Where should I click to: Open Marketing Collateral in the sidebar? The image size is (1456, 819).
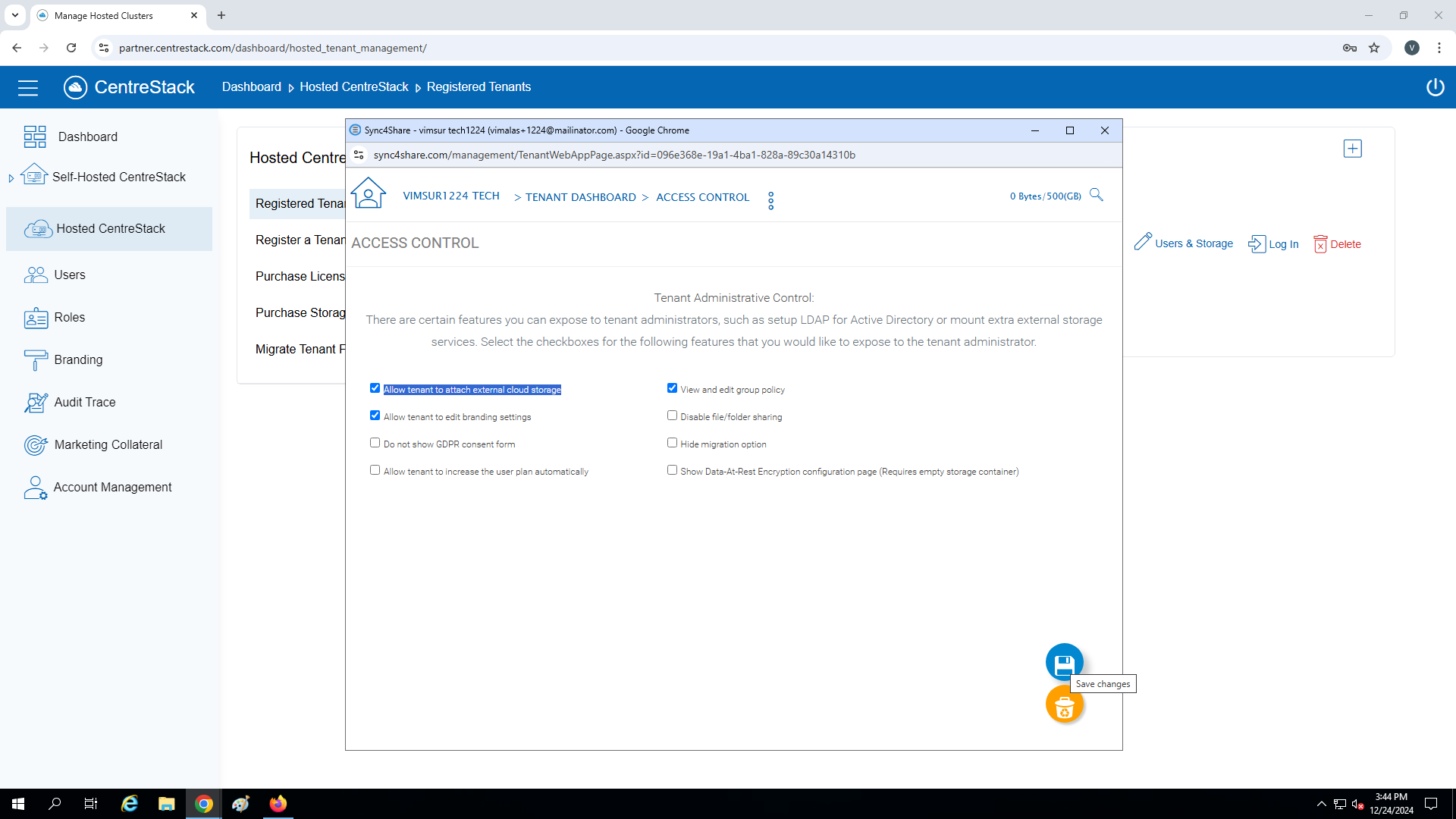click(x=109, y=444)
